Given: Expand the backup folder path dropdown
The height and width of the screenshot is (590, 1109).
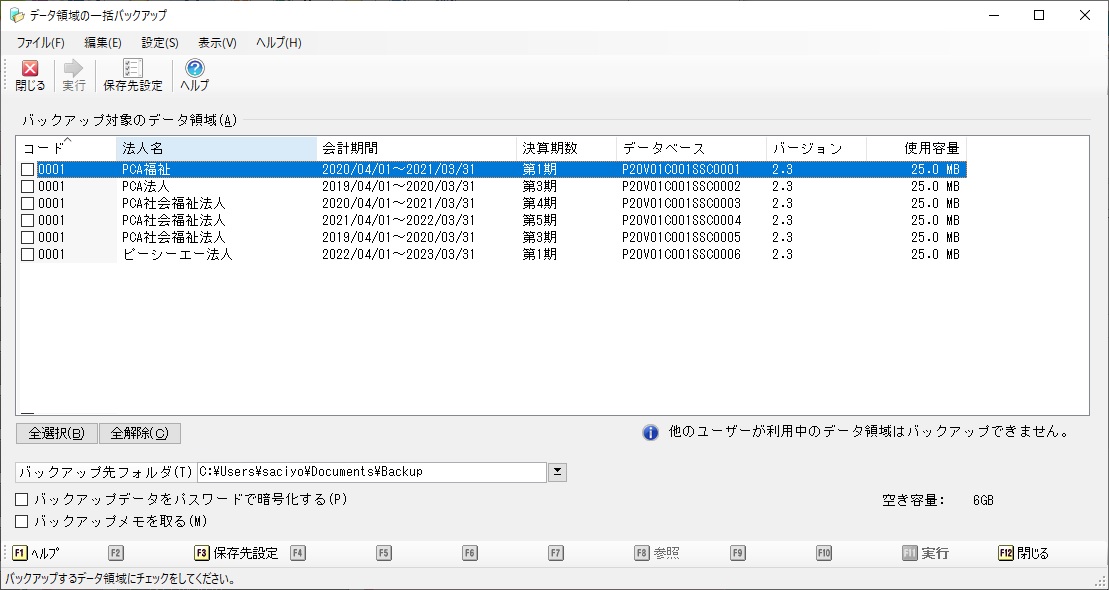Looking at the screenshot, I should (x=558, y=472).
